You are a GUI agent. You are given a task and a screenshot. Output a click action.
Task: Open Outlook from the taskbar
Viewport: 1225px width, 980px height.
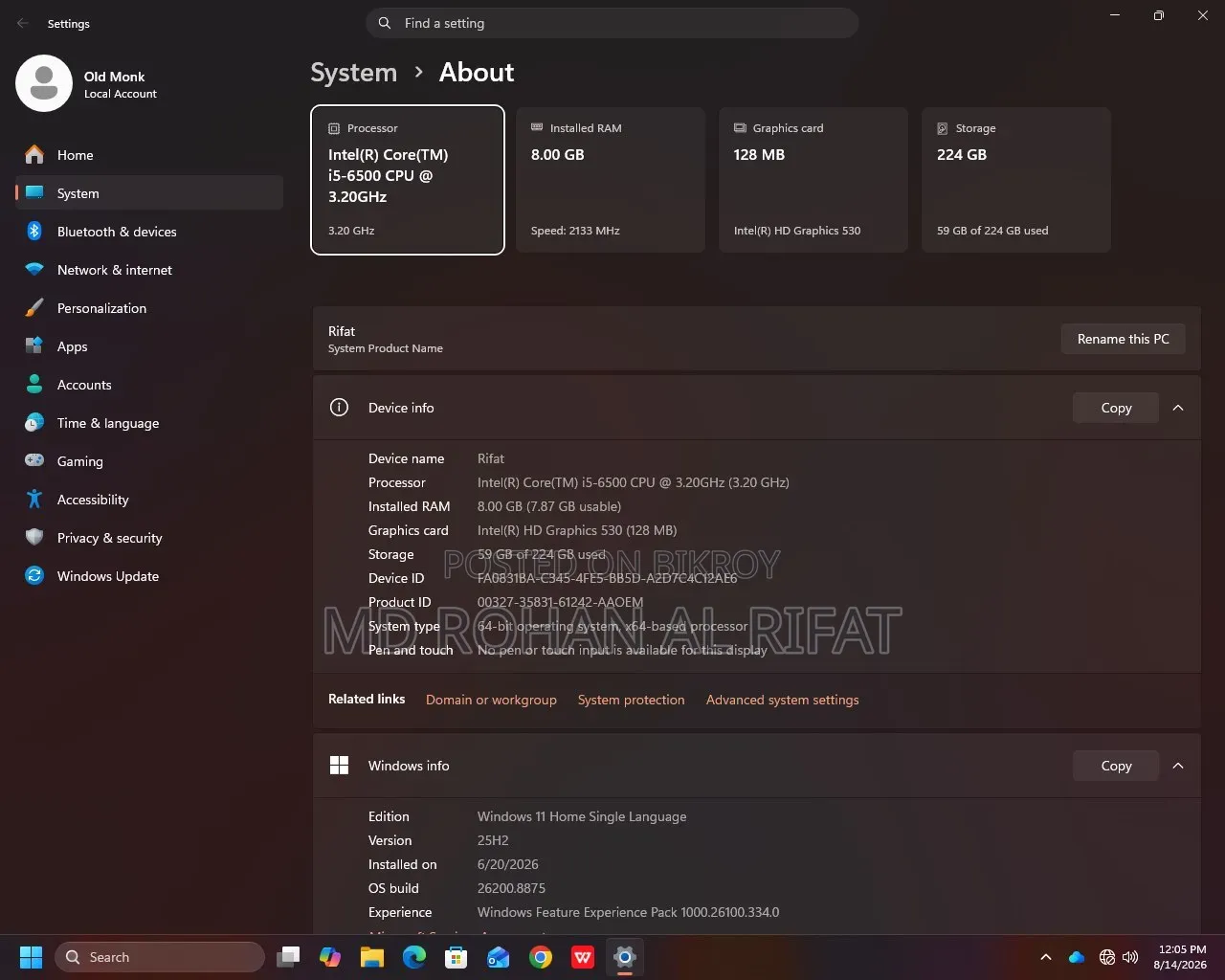click(499, 957)
